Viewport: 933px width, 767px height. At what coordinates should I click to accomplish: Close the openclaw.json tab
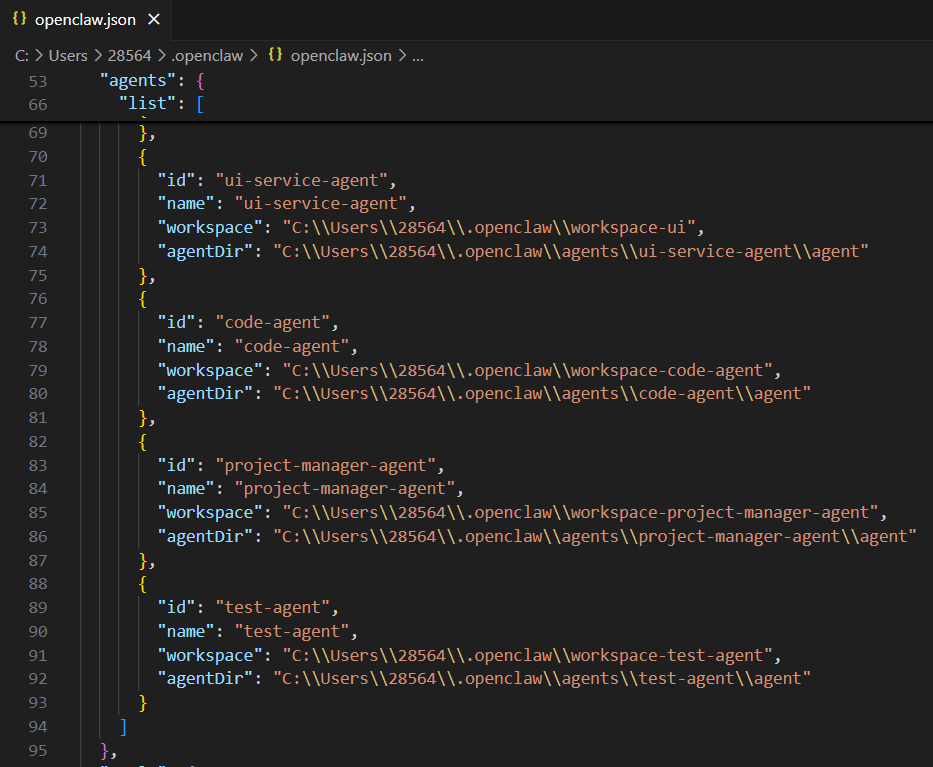pos(154,20)
